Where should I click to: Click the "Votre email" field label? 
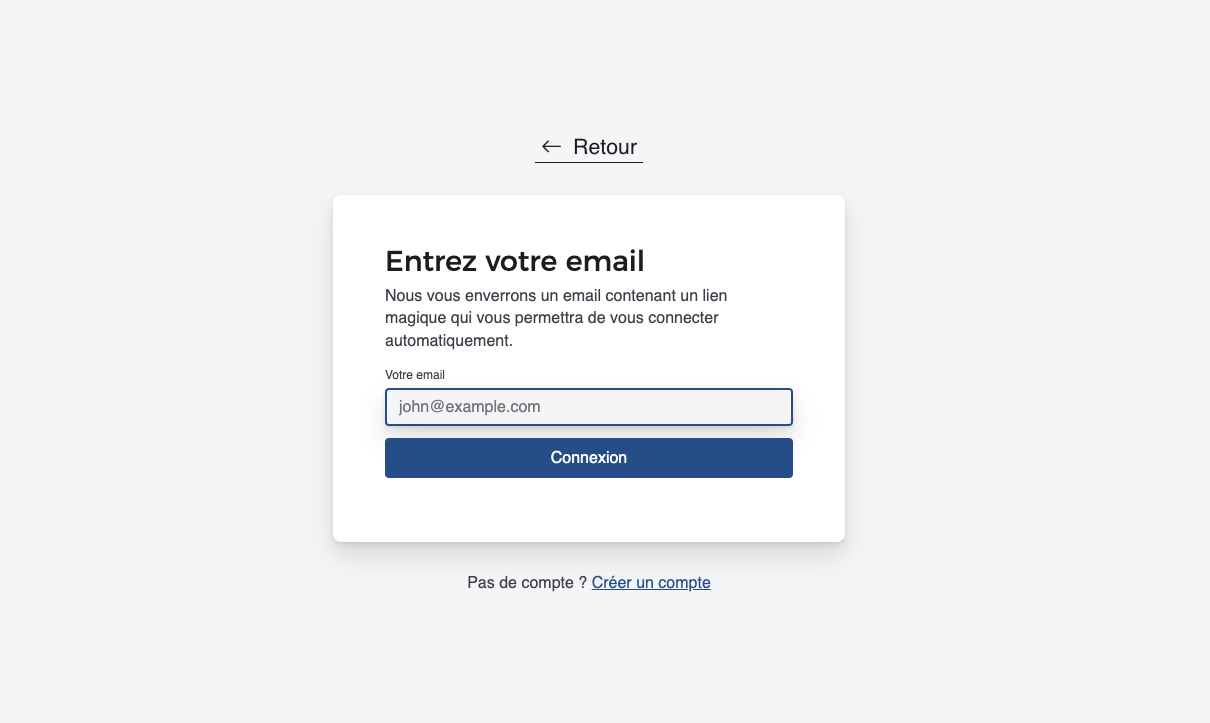tap(415, 375)
